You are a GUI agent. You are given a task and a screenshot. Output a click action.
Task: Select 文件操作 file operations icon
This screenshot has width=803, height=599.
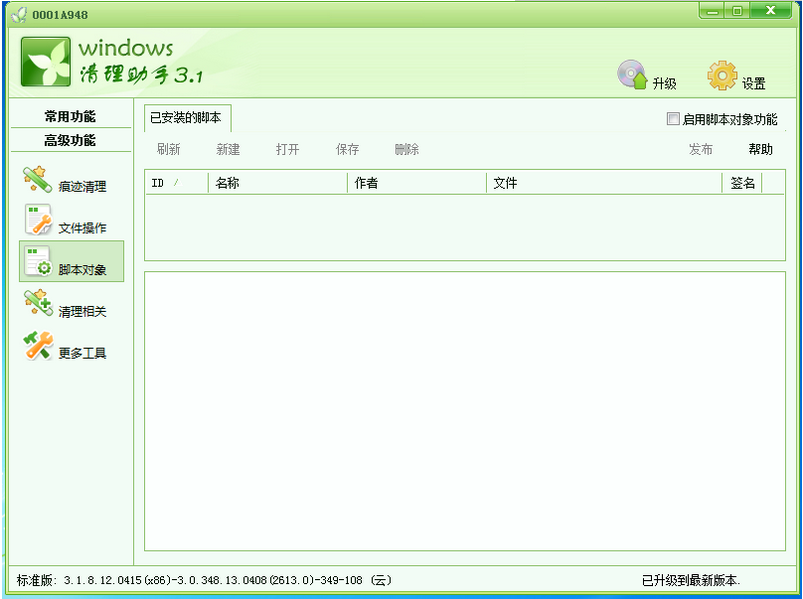(x=38, y=220)
